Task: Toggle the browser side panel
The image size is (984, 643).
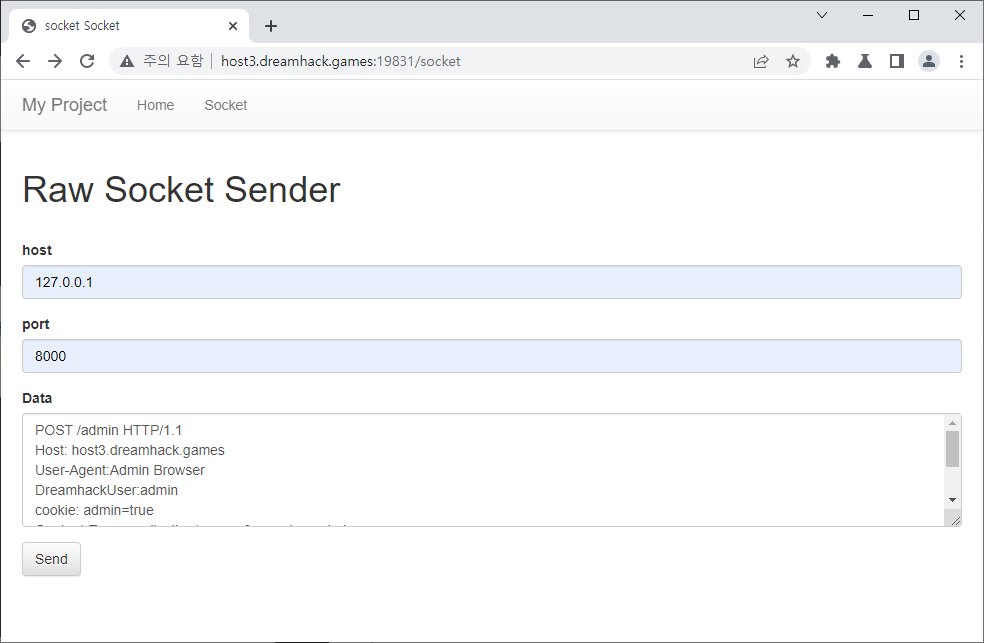Action: tap(897, 61)
